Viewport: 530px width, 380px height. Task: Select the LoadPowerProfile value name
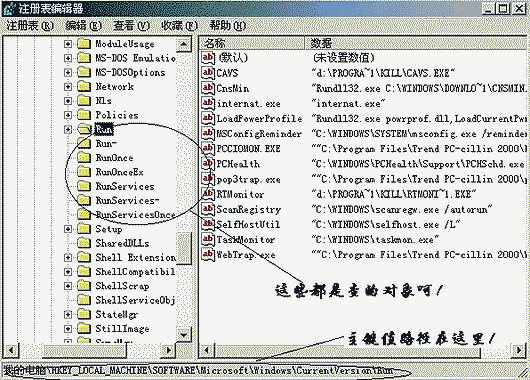click(259, 119)
